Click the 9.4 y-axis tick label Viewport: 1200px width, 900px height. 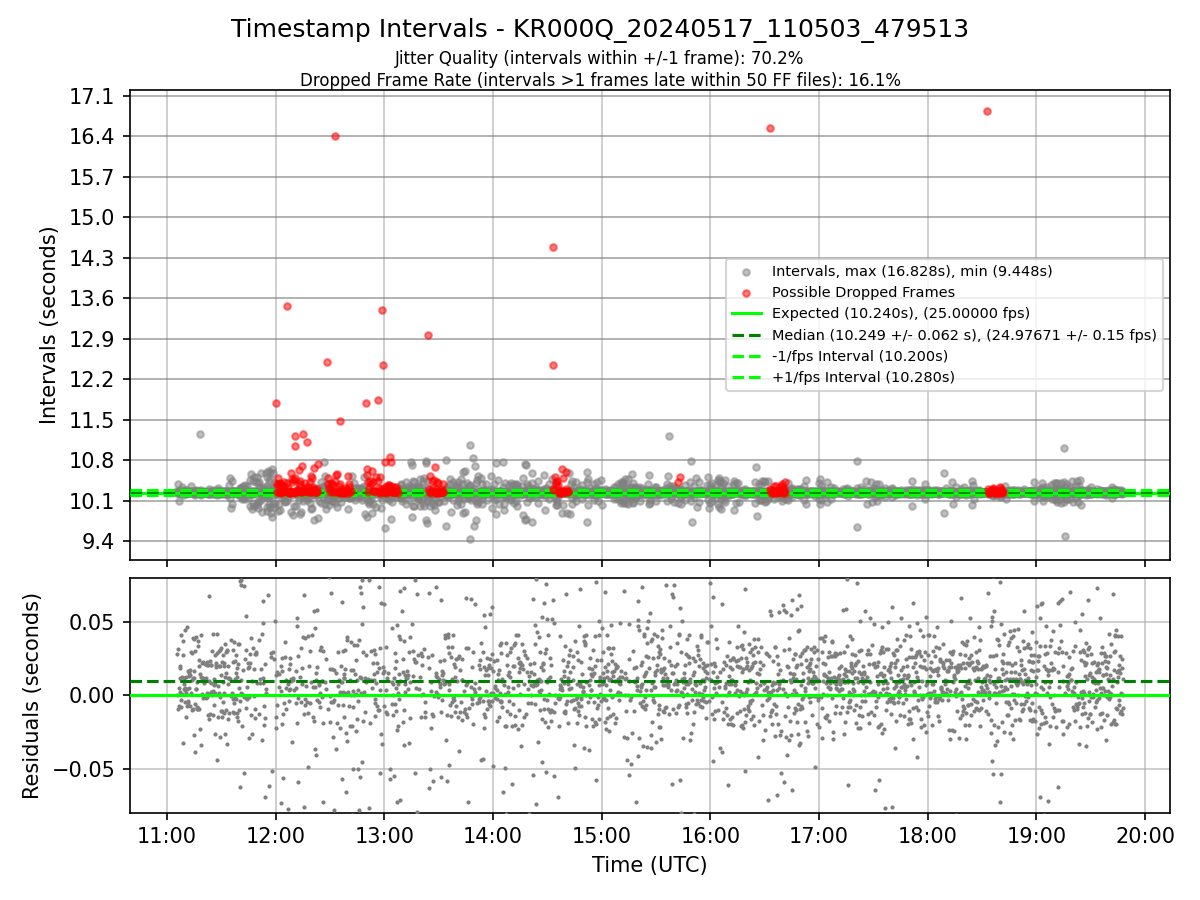tap(98, 541)
